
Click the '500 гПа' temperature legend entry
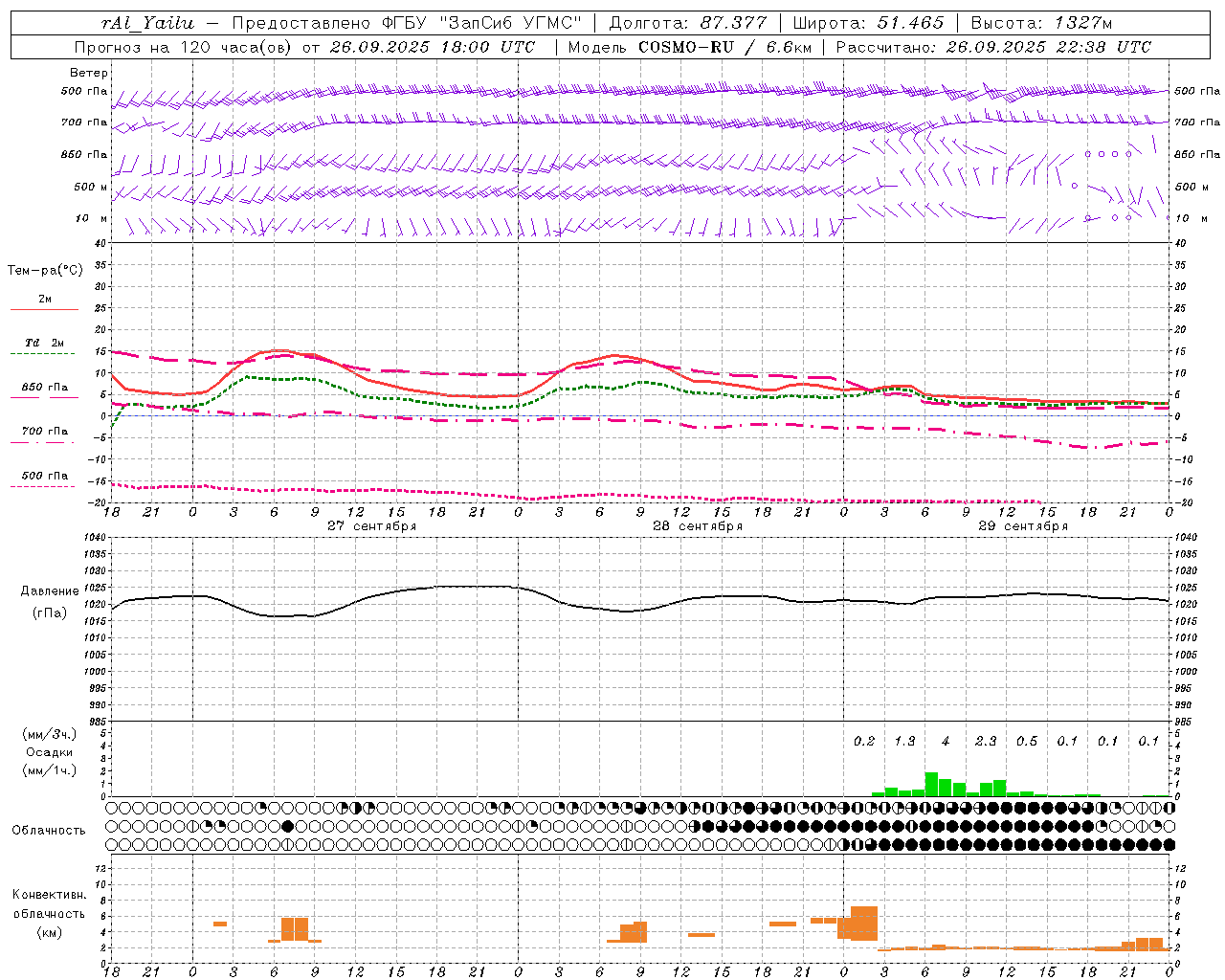(x=45, y=475)
